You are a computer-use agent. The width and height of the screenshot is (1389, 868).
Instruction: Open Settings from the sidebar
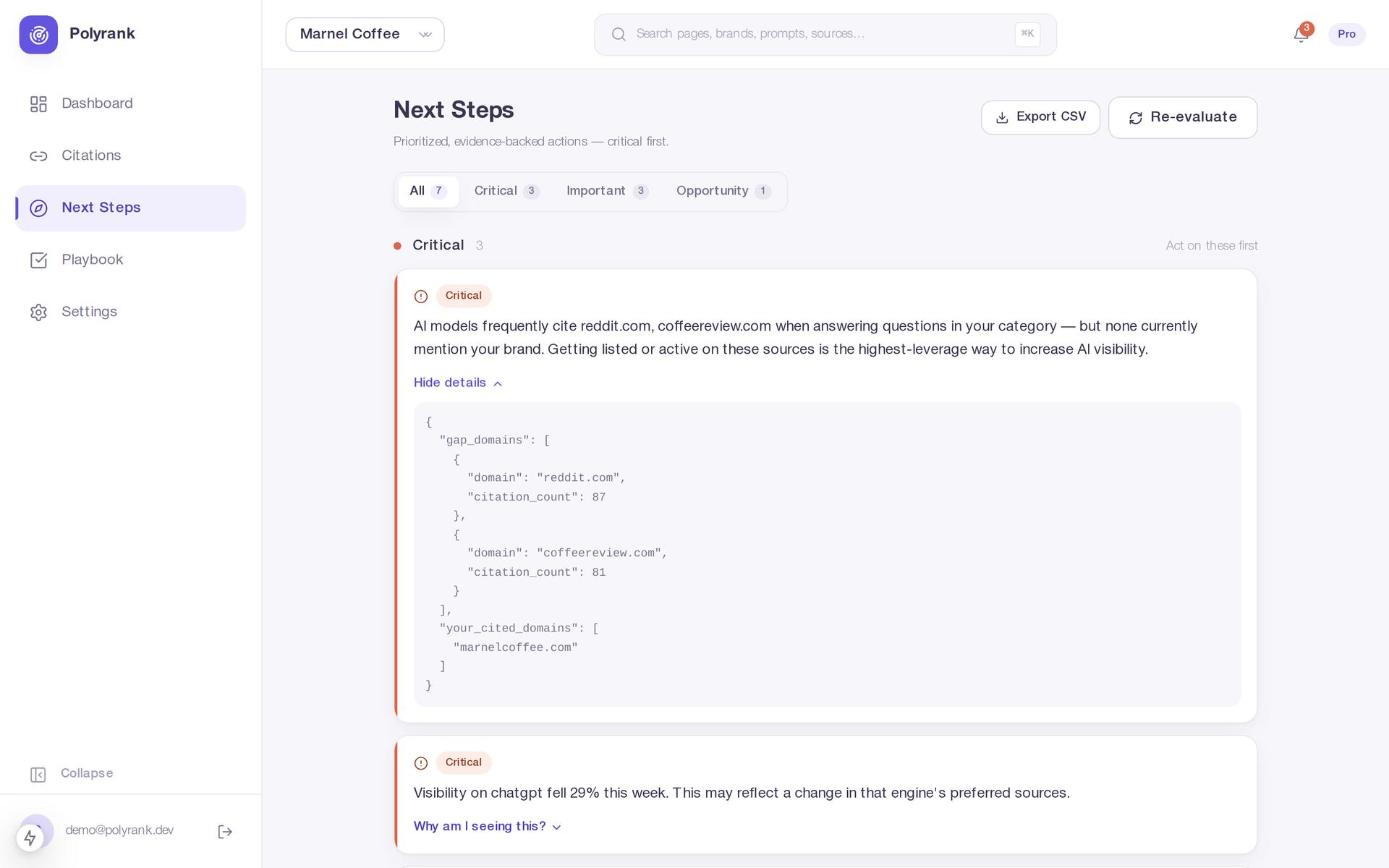tap(130, 312)
